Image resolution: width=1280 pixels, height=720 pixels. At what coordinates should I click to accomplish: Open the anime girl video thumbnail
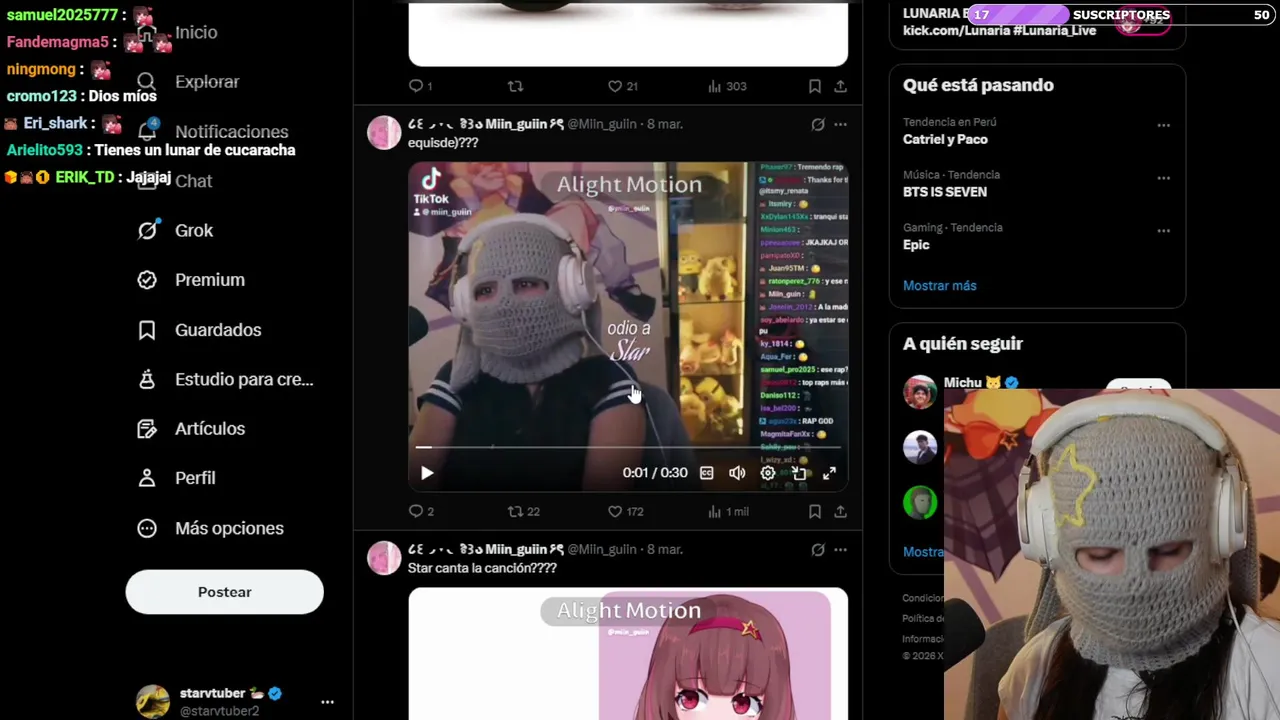coord(628,654)
